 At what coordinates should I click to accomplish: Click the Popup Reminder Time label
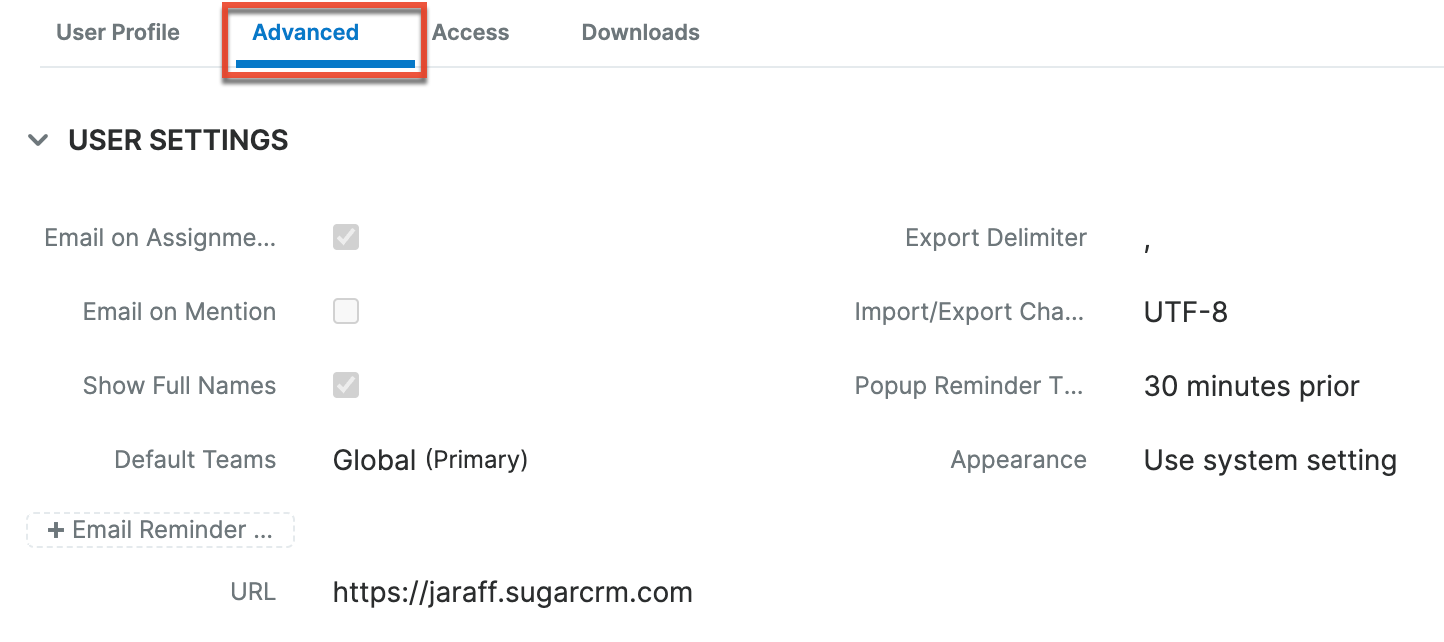969,386
